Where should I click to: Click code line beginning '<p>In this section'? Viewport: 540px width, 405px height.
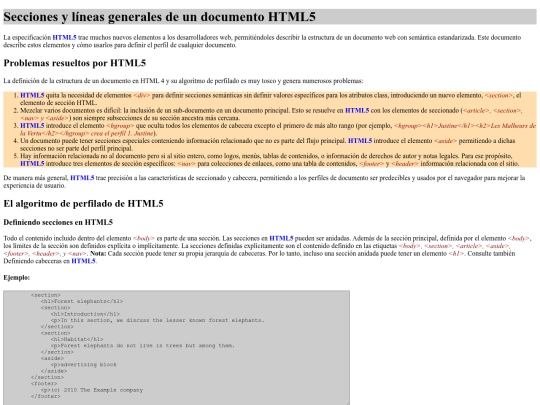(157, 320)
